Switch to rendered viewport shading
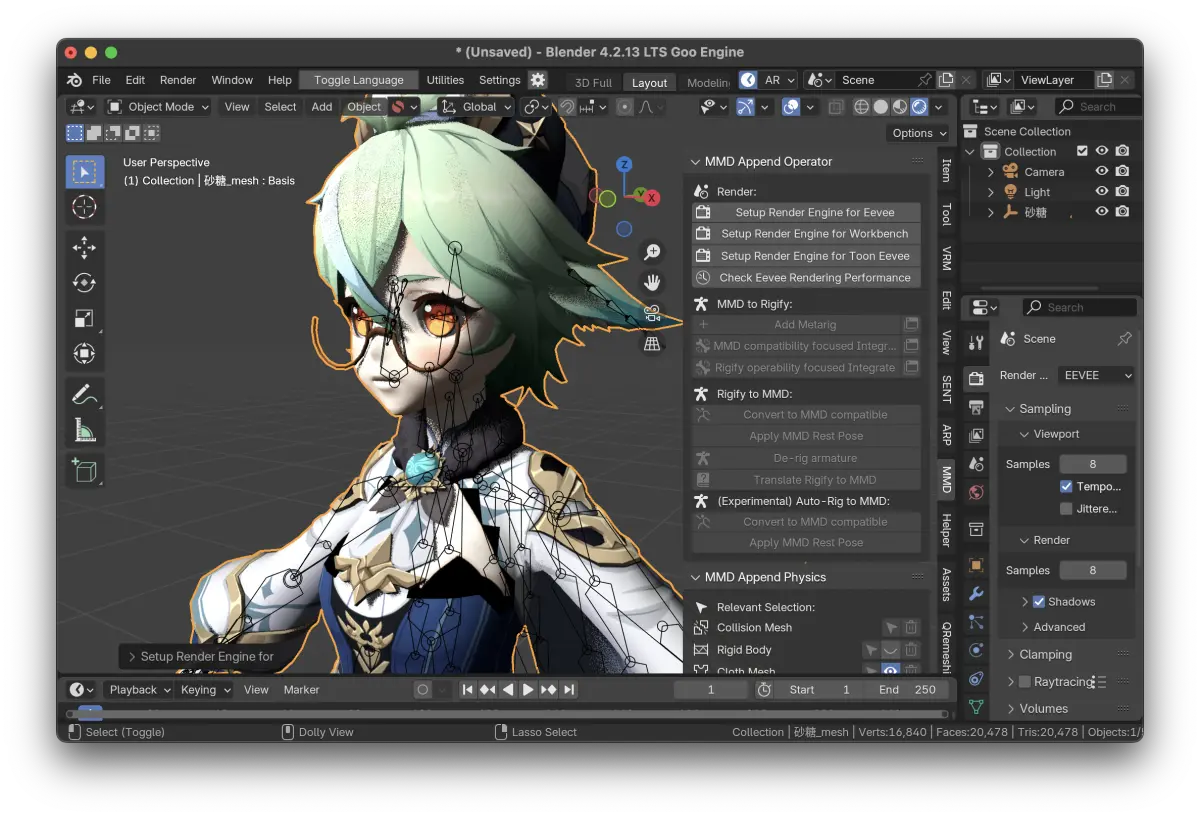This screenshot has width=1200, height=817. point(919,107)
